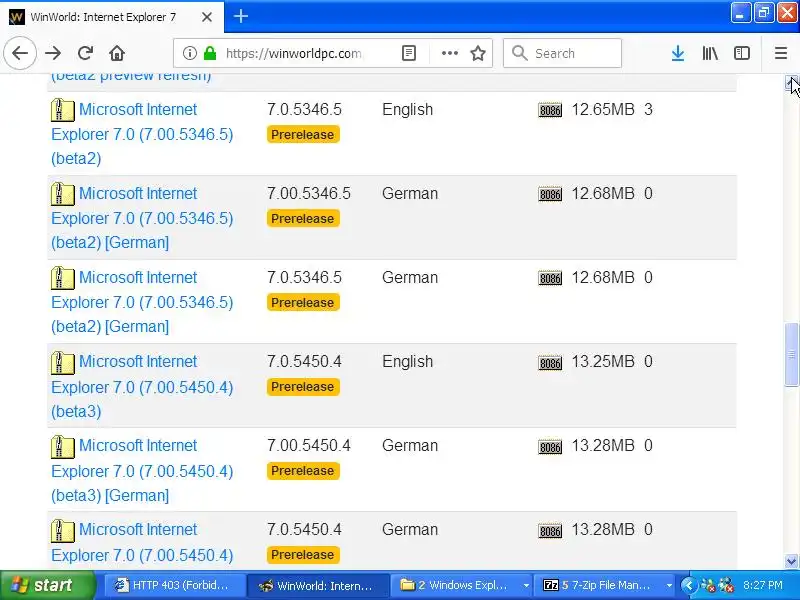Click zip icon of German 7.00.5346.5 version row
The image size is (800, 600).
click(63, 194)
